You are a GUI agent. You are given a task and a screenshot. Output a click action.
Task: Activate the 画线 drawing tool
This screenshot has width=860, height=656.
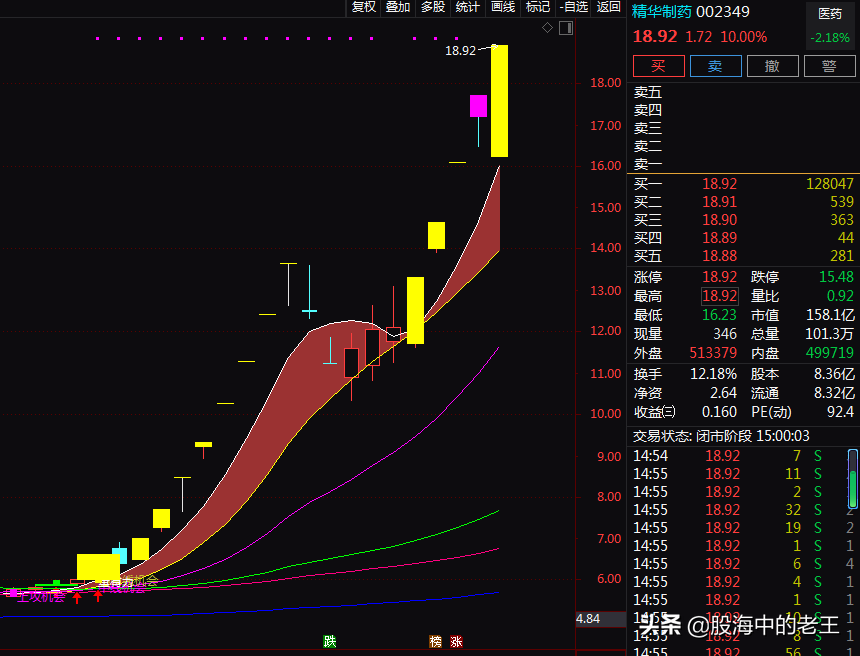[x=502, y=7]
